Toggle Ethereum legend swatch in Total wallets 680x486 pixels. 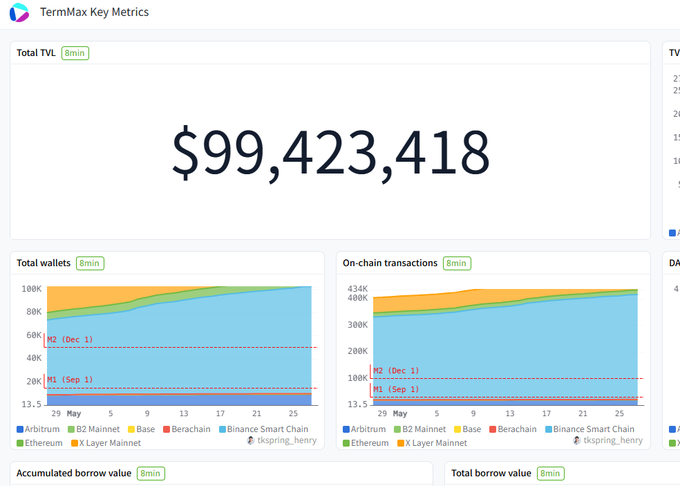[20, 443]
